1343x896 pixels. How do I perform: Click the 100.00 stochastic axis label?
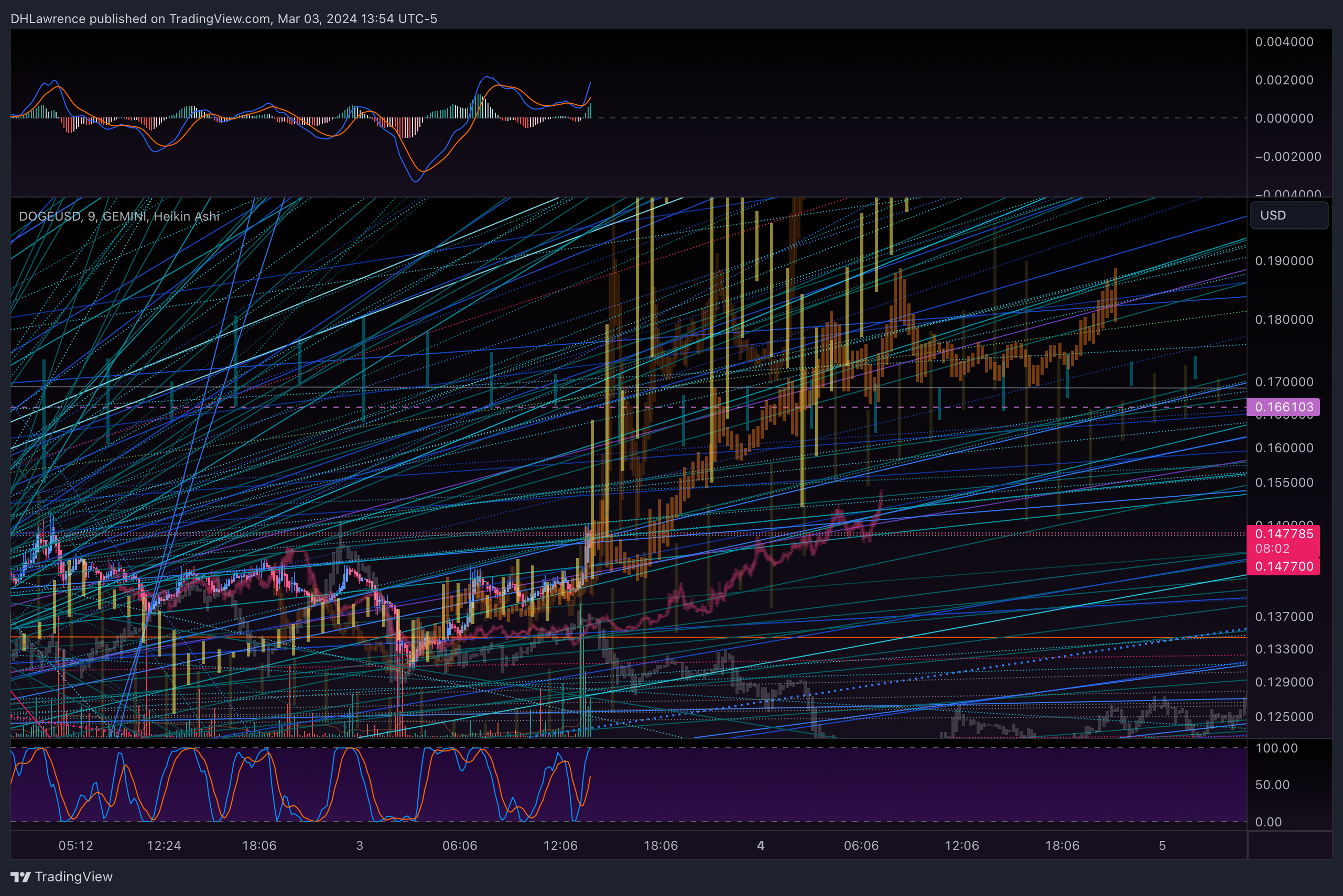[1276, 748]
